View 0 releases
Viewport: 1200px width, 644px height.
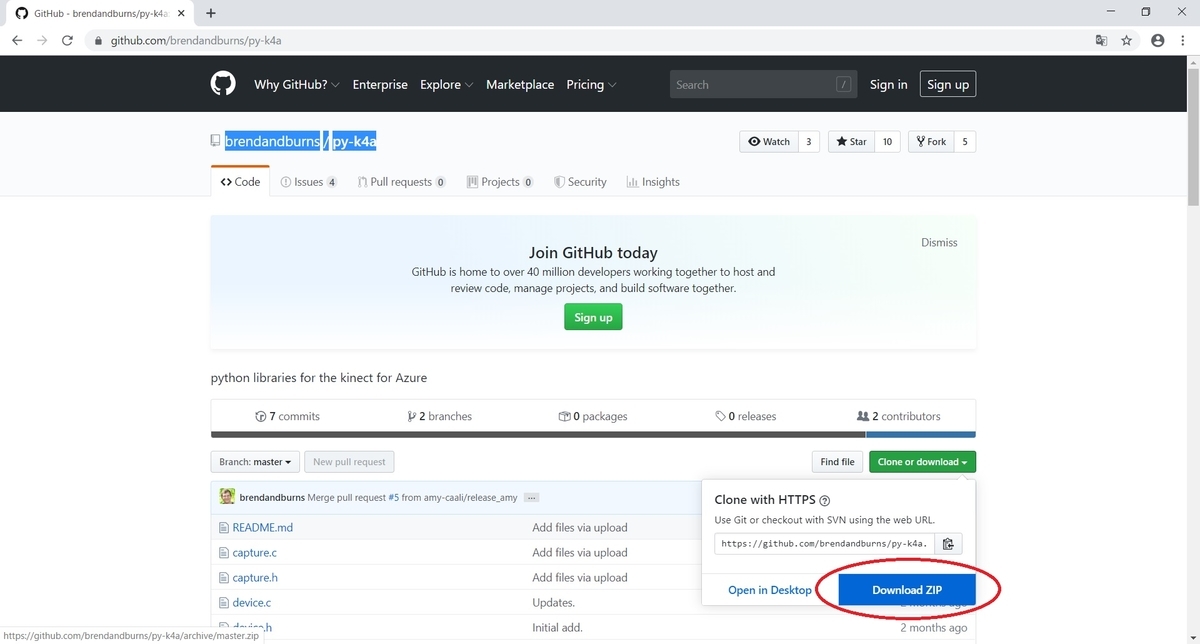click(x=746, y=416)
